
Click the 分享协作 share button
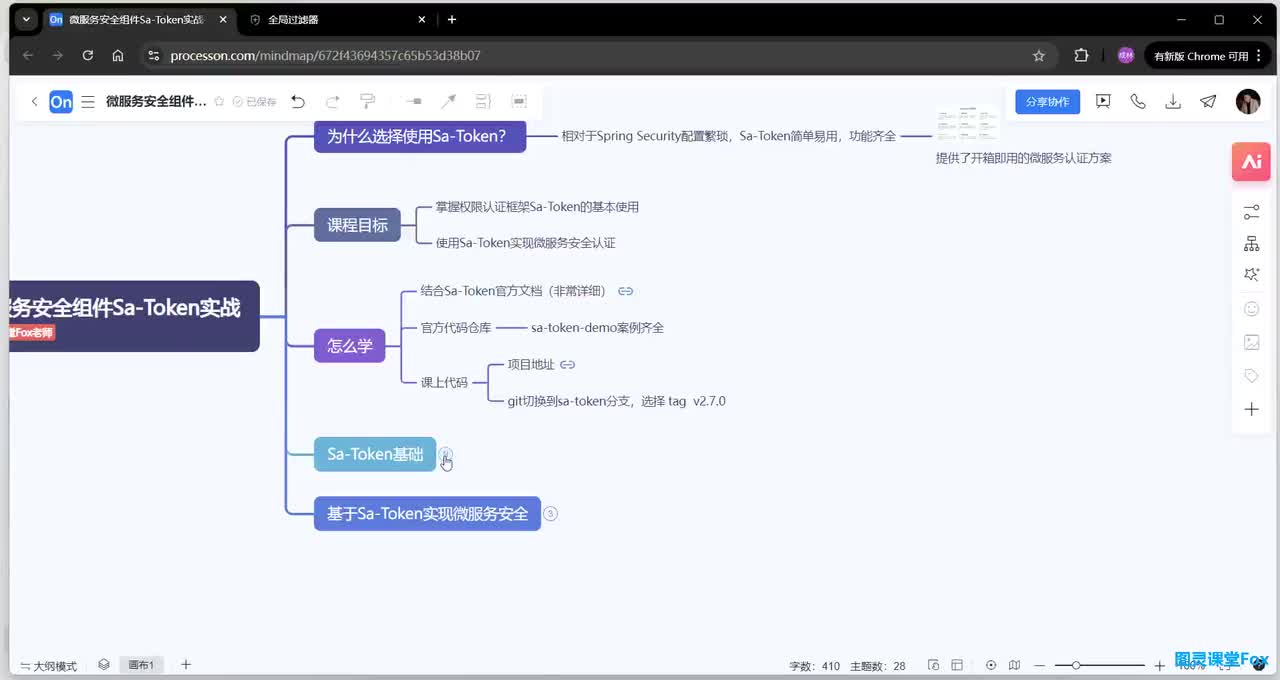(1047, 102)
